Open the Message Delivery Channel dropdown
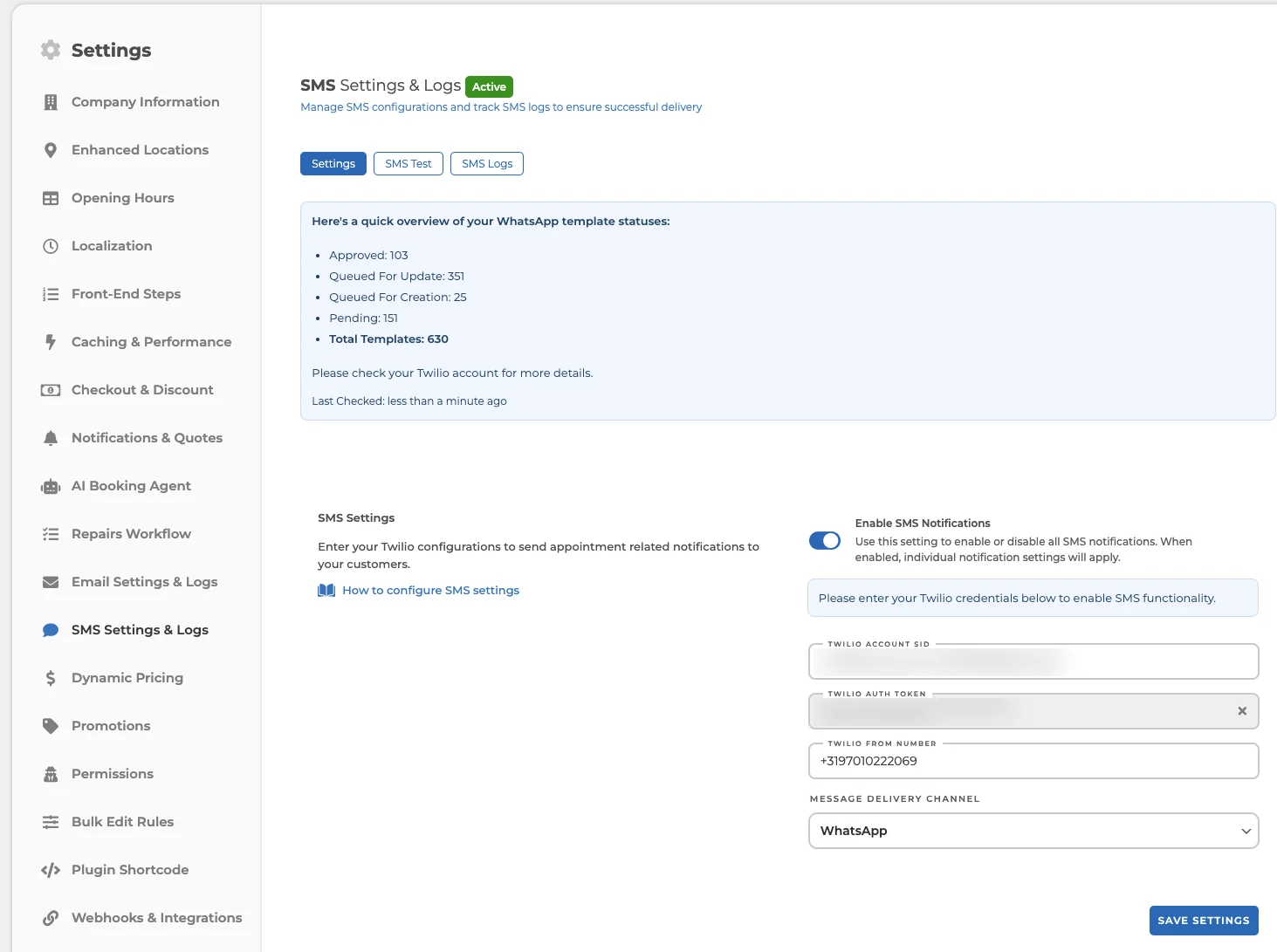The image size is (1277, 952). 1033,831
